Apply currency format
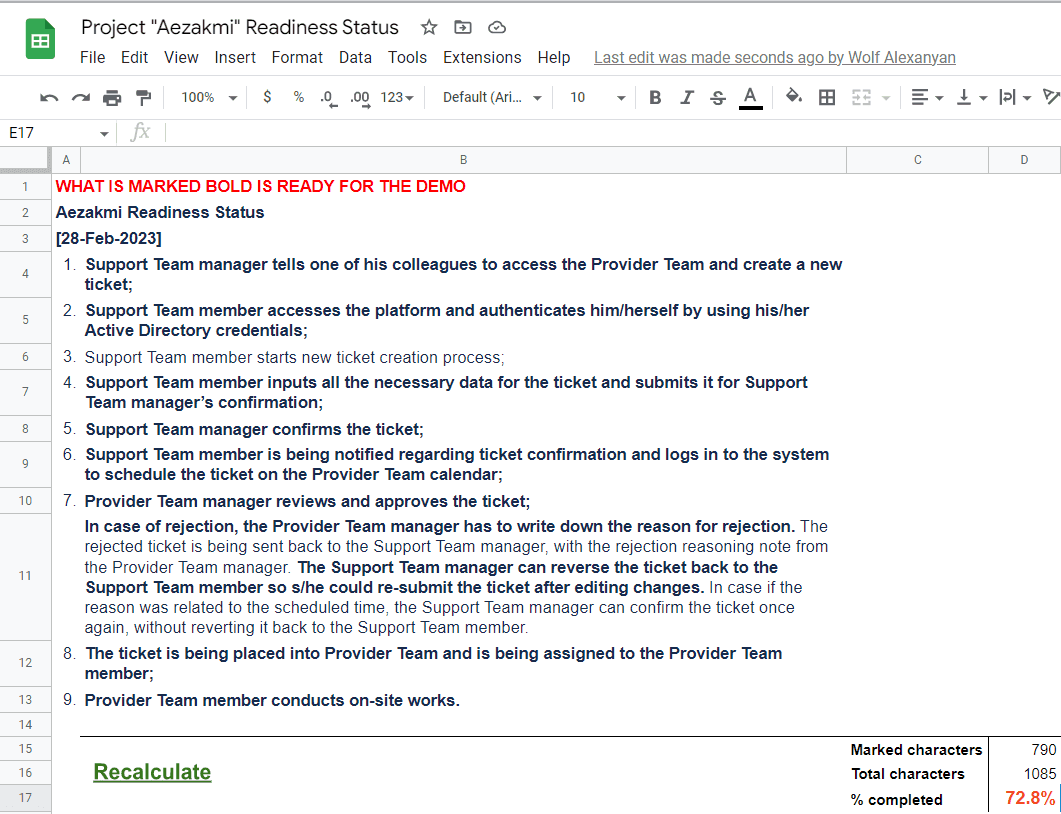The height and width of the screenshot is (814, 1061). pos(265,97)
